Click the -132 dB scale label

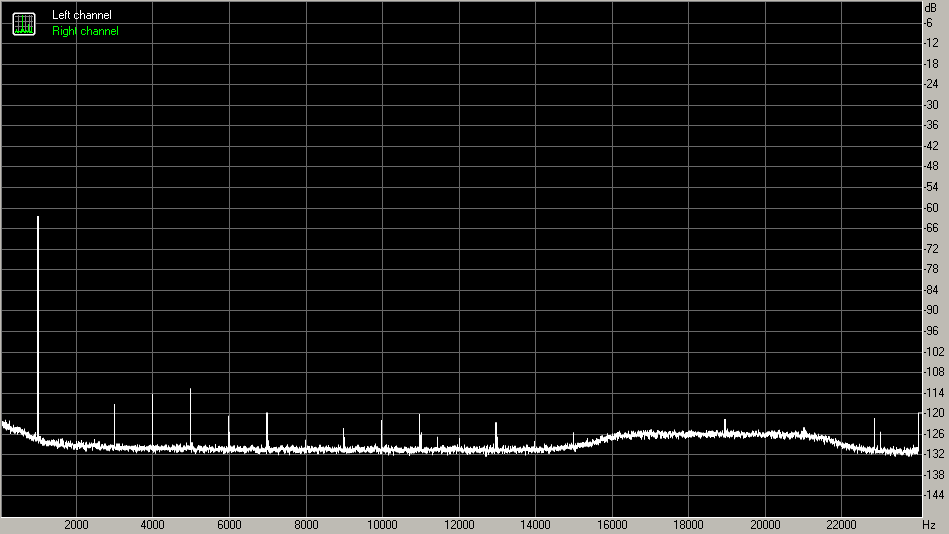click(x=934, y=454)
